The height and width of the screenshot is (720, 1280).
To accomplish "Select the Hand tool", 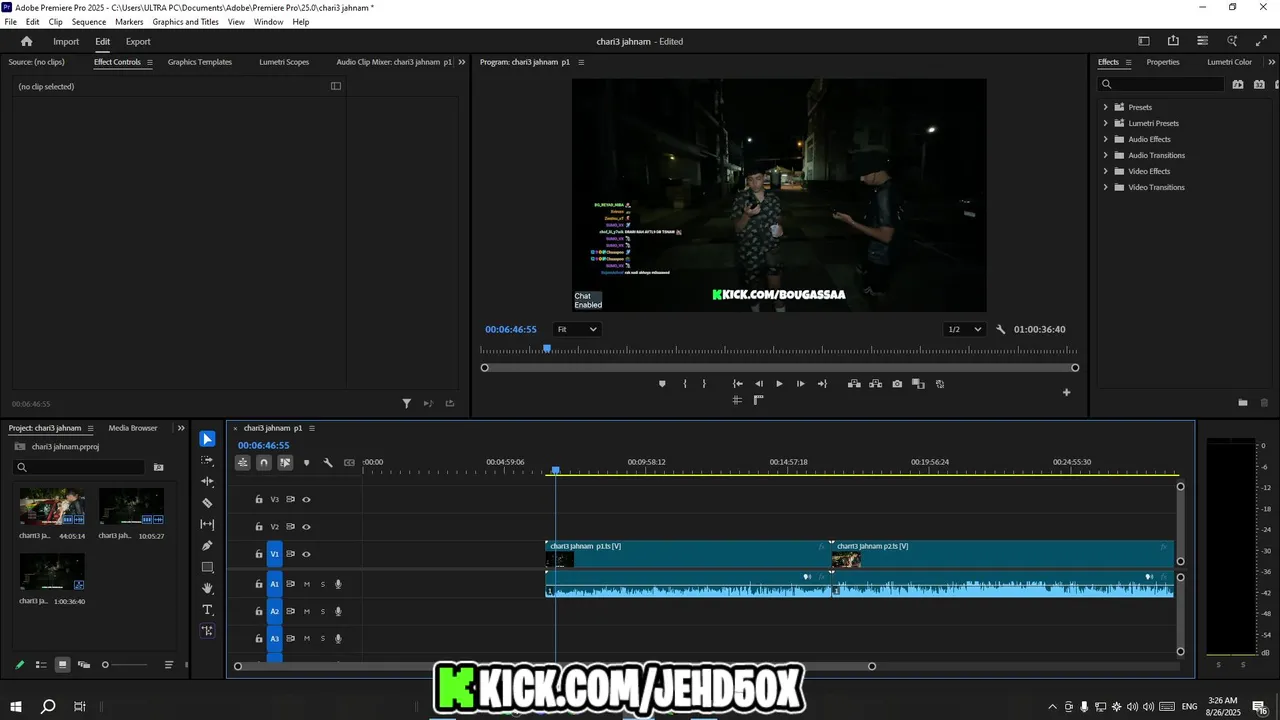I will point(207,588).
